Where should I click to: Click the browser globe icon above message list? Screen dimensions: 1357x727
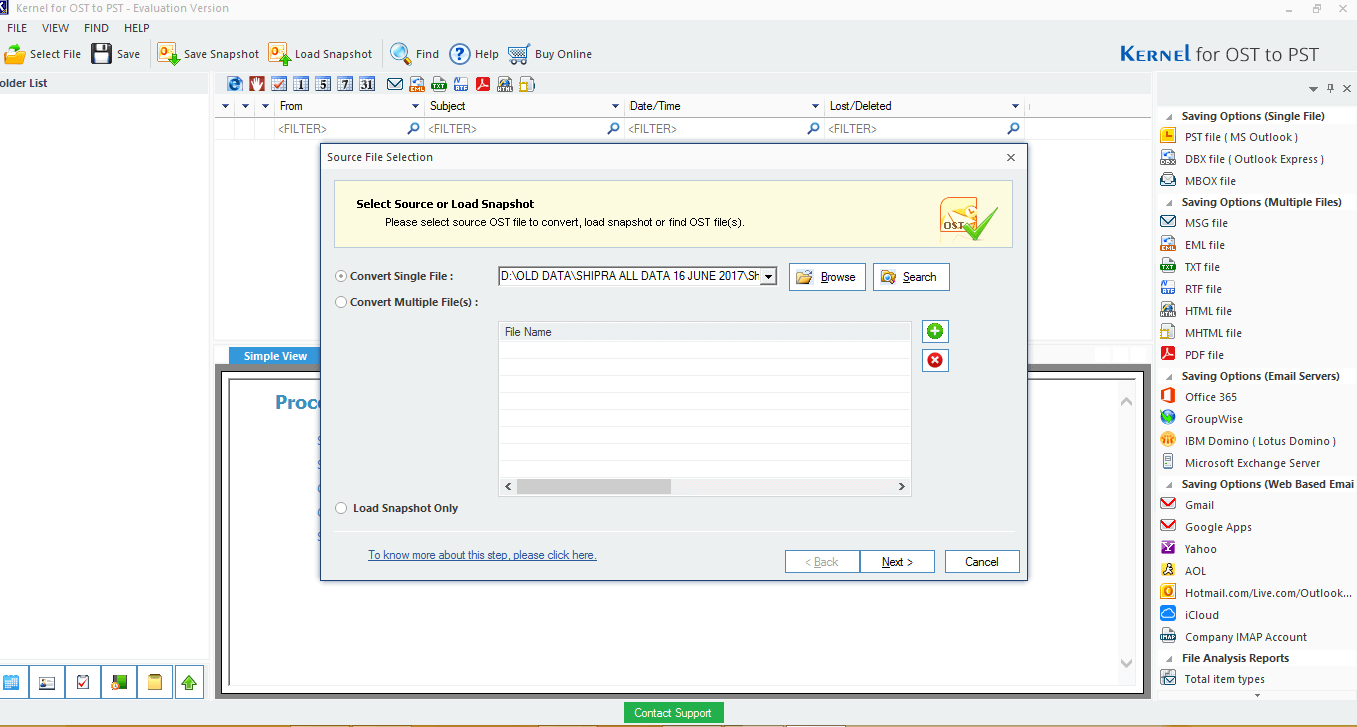(x=235, y=84)
